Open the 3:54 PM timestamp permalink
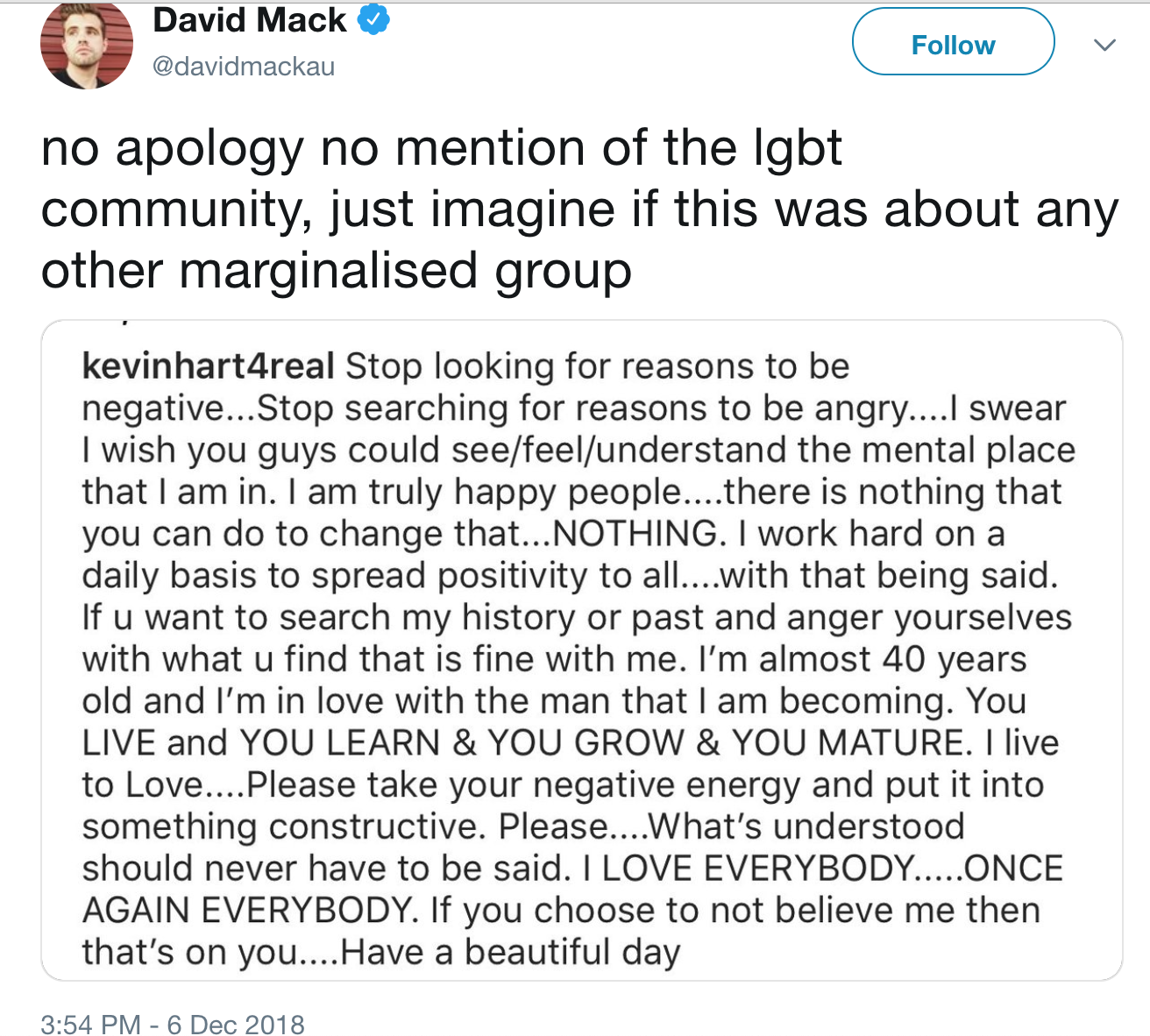 (x=90, y=1024)
